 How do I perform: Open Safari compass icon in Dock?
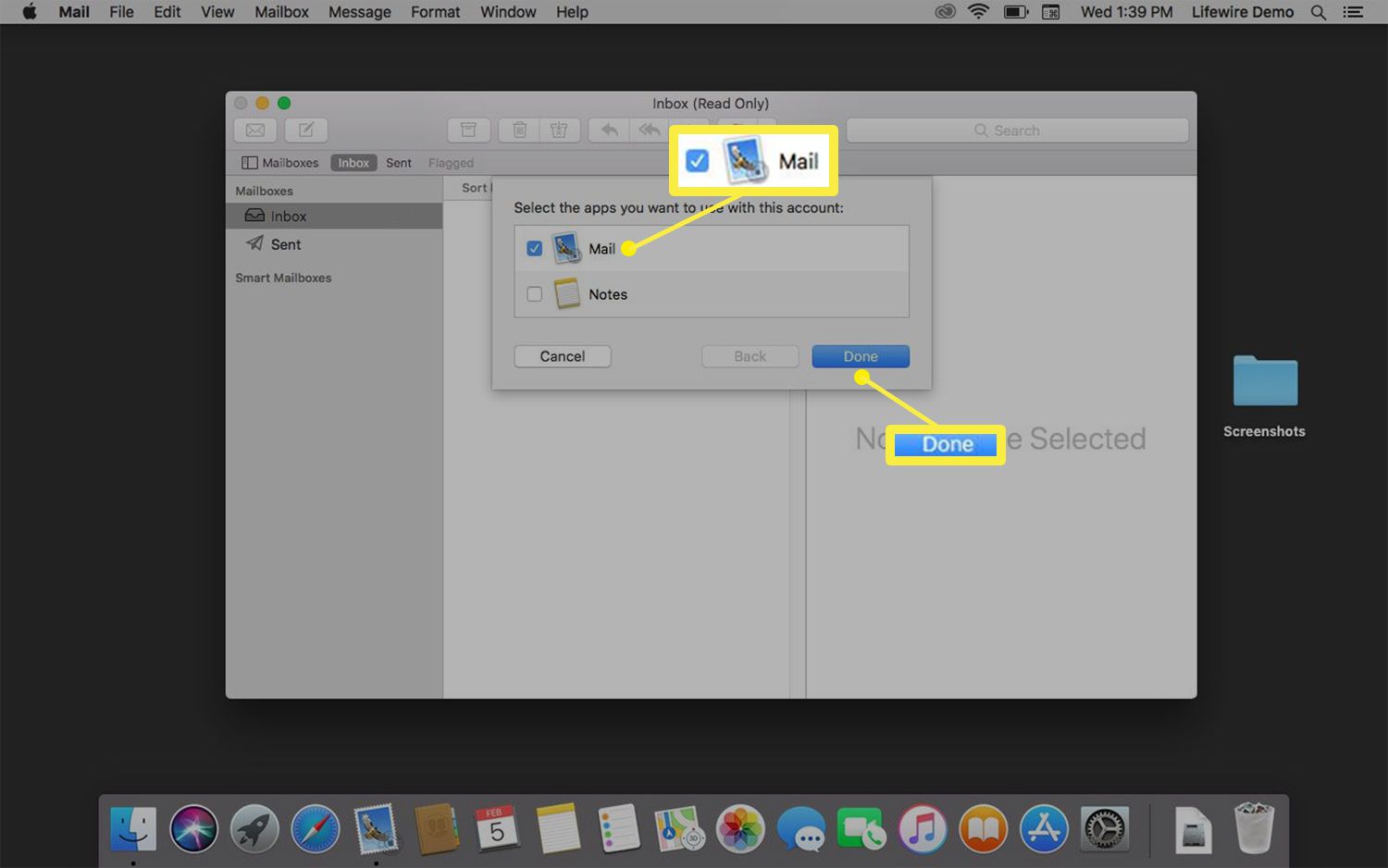pyautogui.click(x=315, y=829)
